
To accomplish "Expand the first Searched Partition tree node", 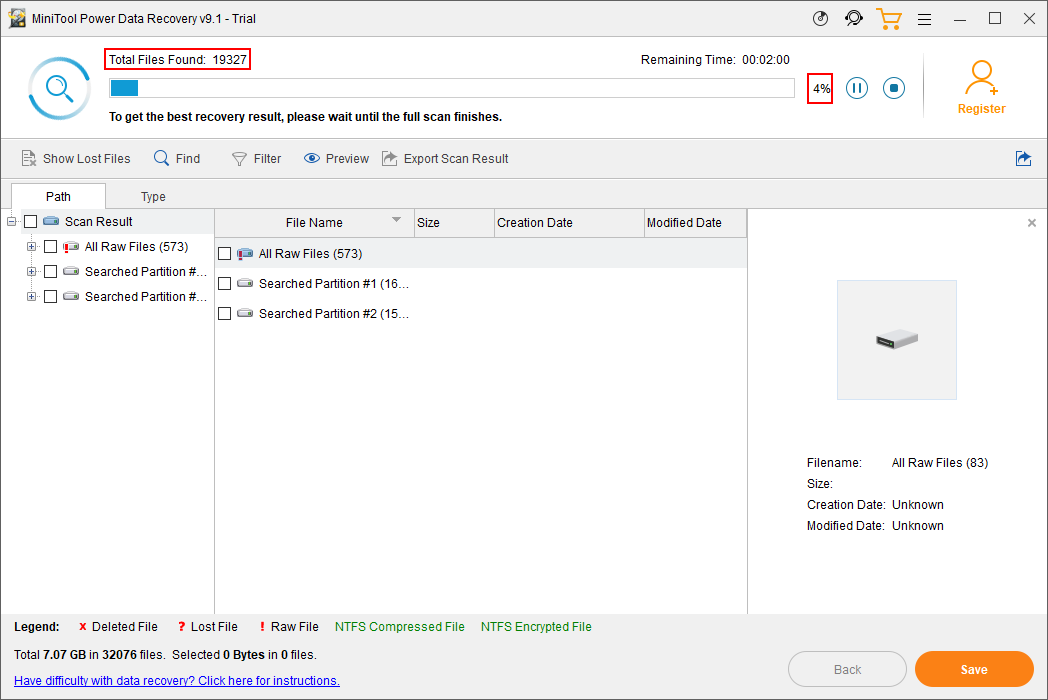I will click(31, 271).
